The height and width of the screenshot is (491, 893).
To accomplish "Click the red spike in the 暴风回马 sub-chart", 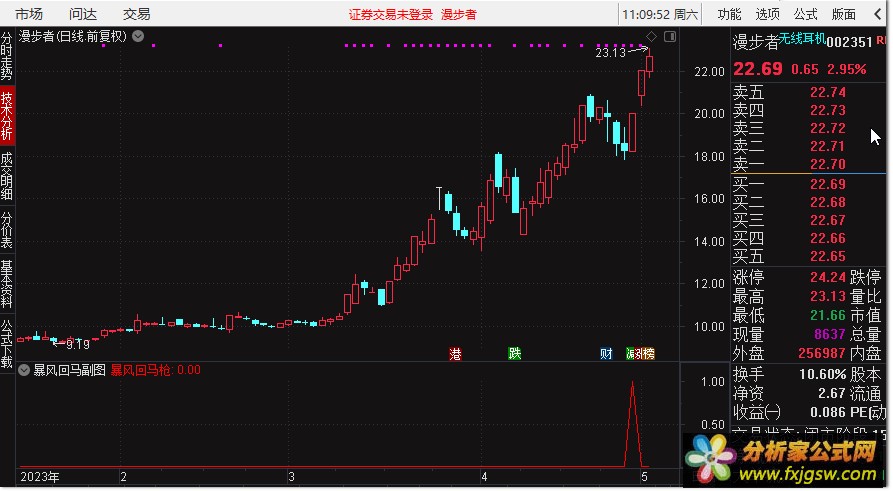I will tap(633, 424).
